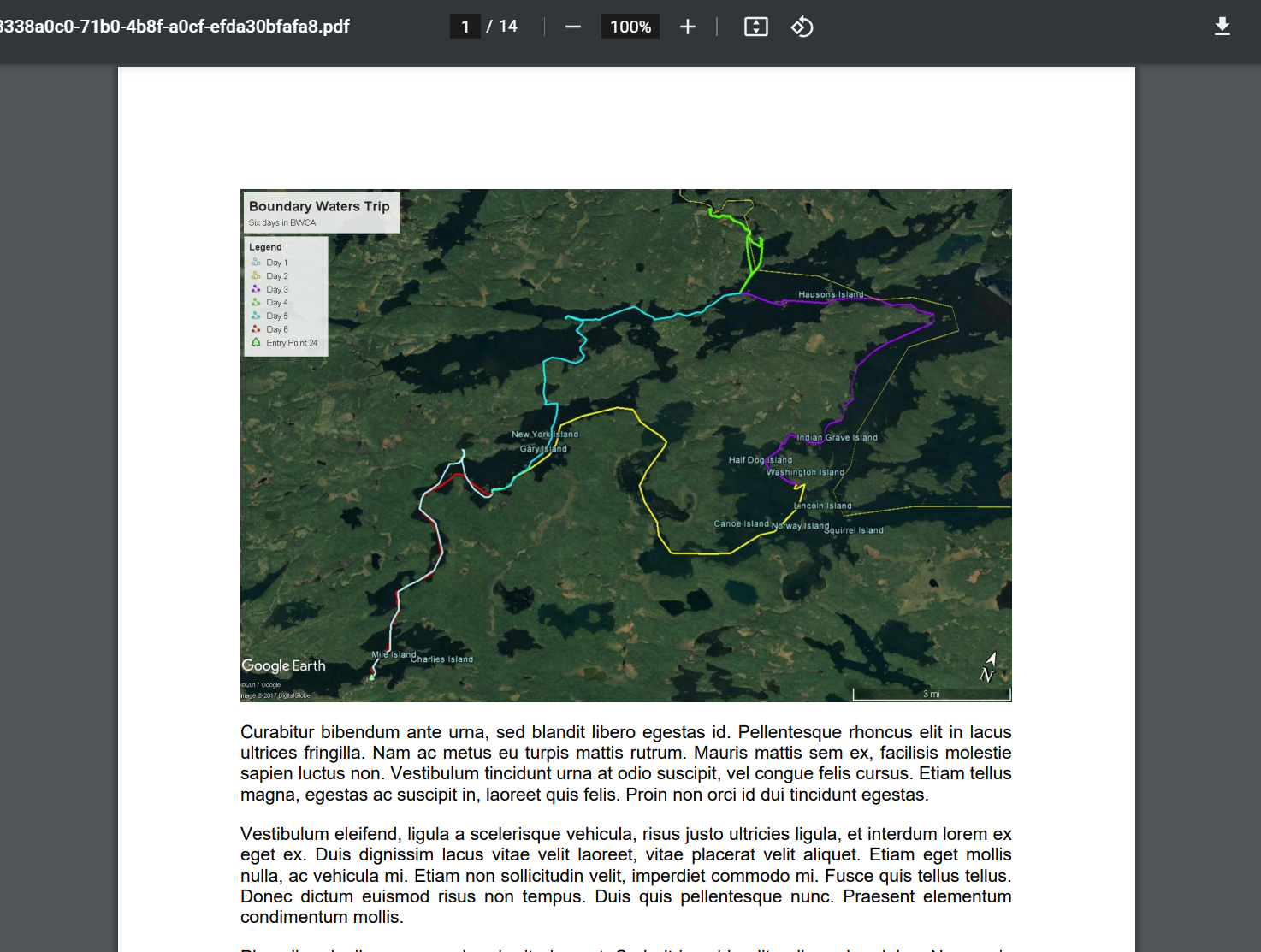Click the Indian Grave Island label
1261x952 pixels.
click(838, 437)
